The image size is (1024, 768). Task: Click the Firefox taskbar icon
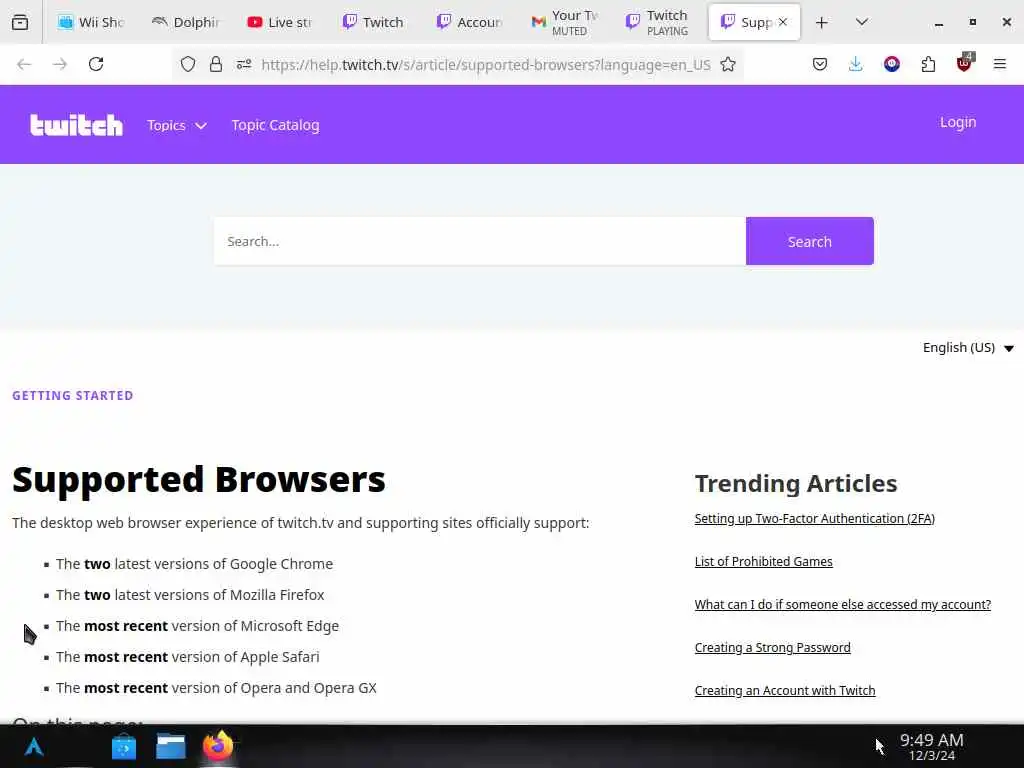coord(218,745)
